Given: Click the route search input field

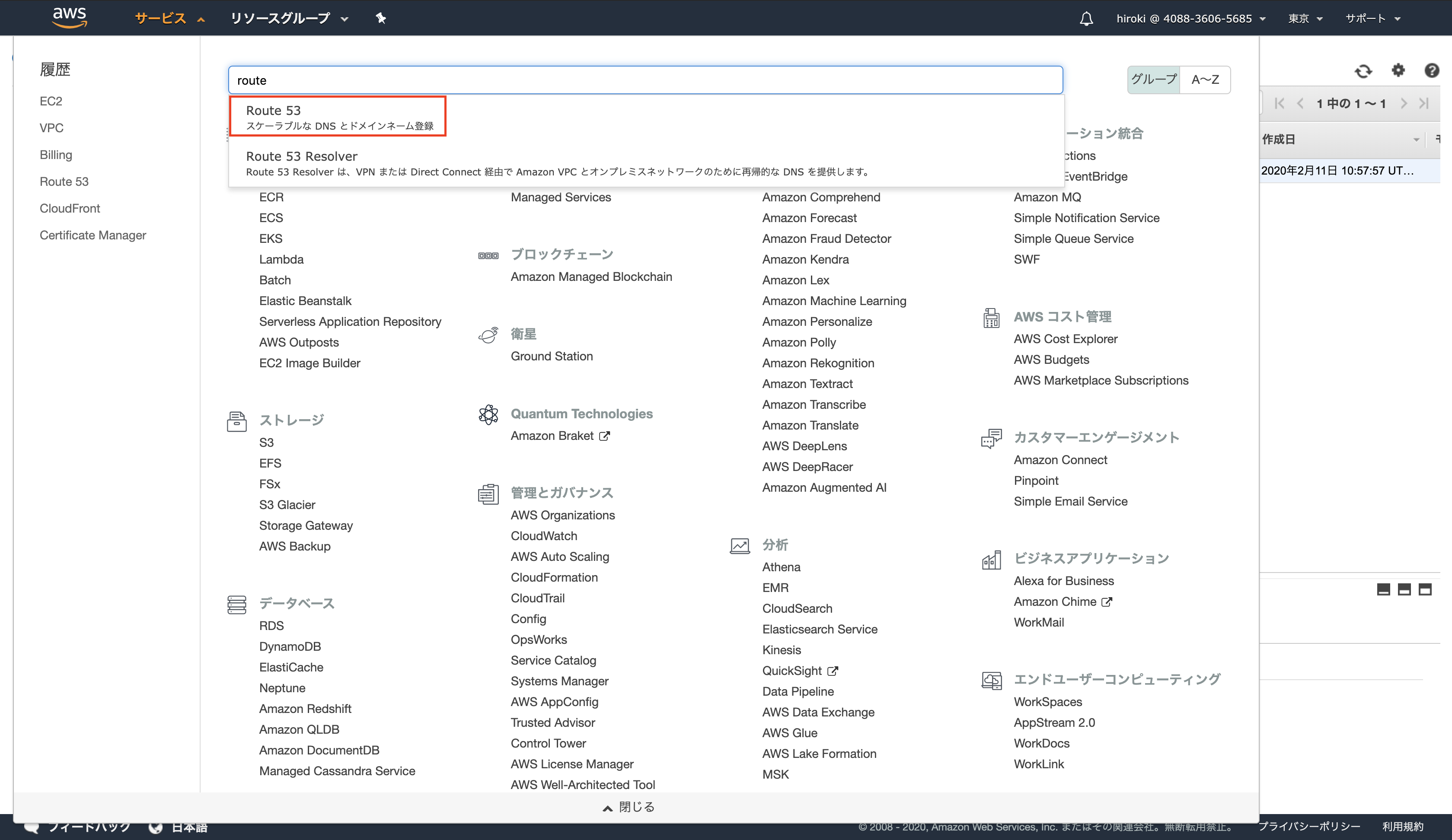Looking at the screenshot, I should 645,80.
